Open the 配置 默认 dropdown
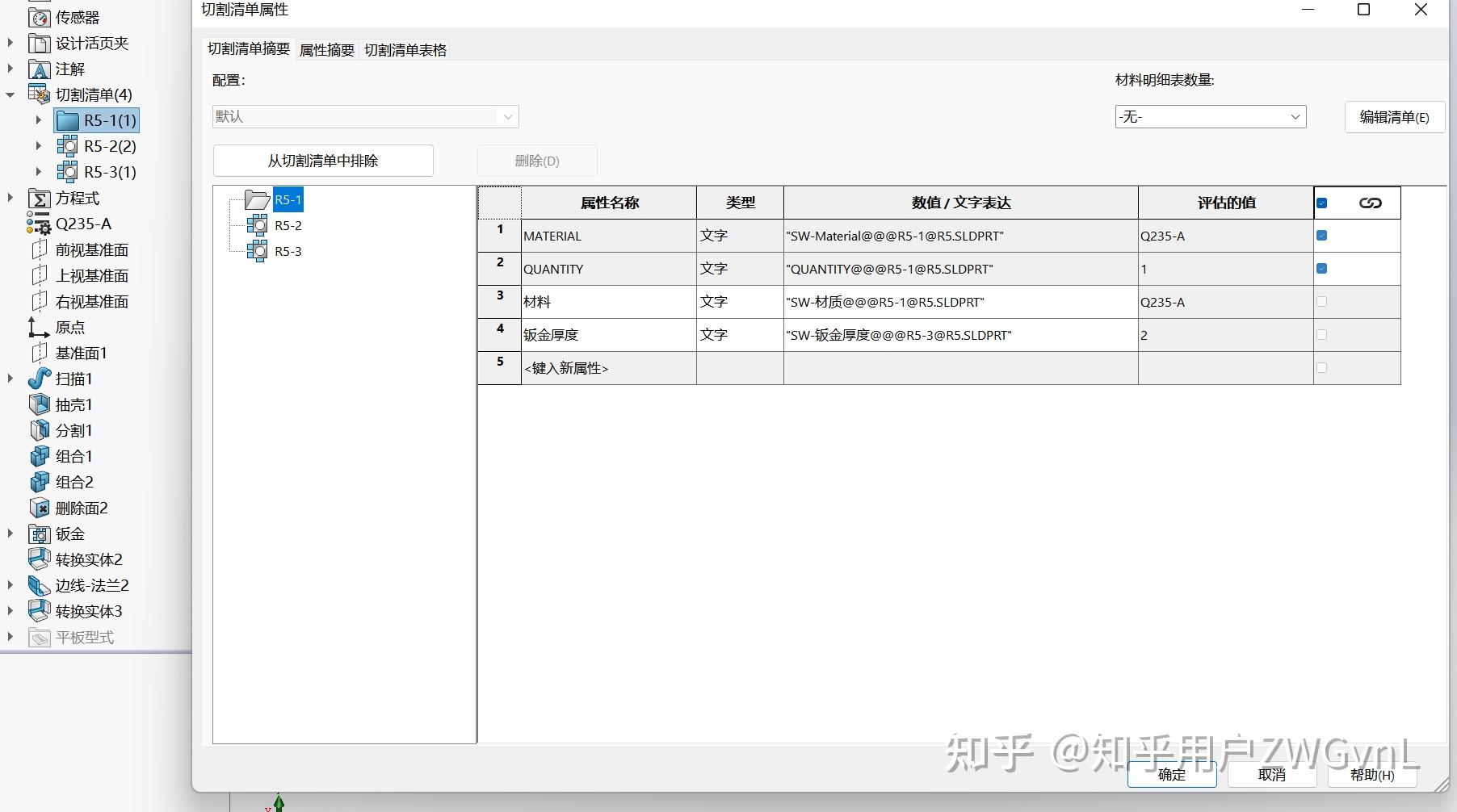The height and width of the screenshot is (812, 1457). (365, 117)
